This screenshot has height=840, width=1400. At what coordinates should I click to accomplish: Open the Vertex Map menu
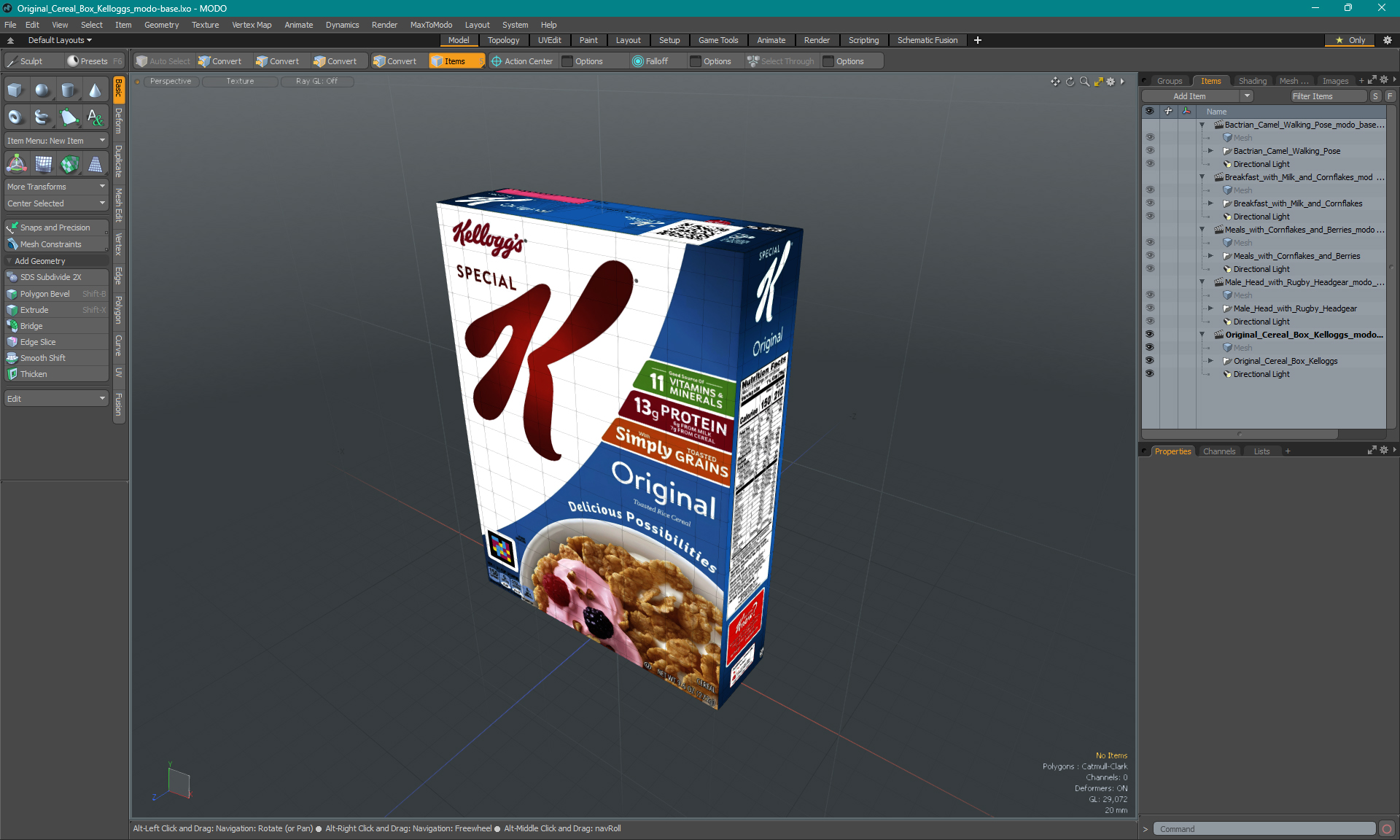click(252, 25)
